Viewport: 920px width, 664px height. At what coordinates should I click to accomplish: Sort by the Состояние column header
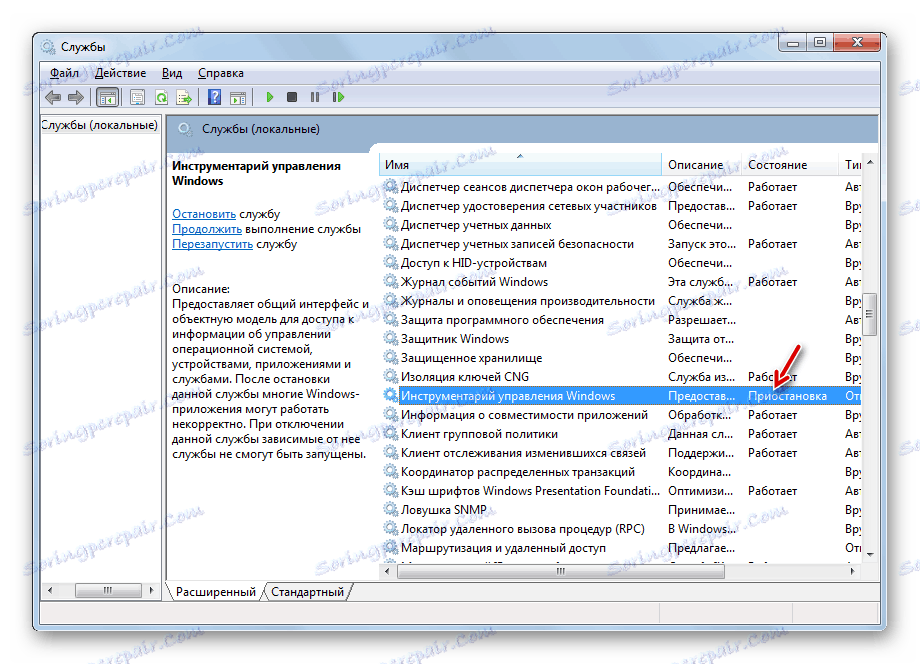(x=789, y=165)
